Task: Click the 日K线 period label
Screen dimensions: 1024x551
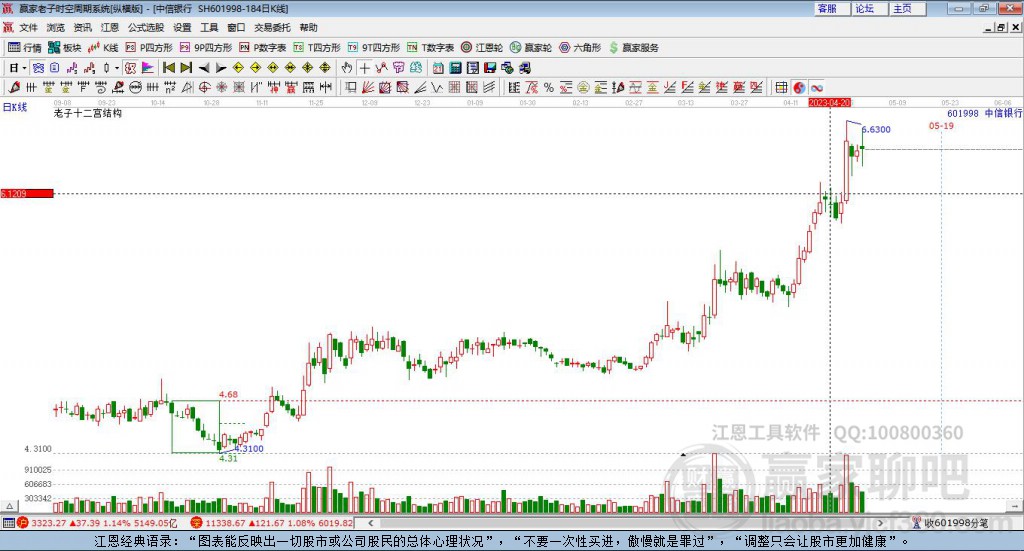Action: pos(15,107)
